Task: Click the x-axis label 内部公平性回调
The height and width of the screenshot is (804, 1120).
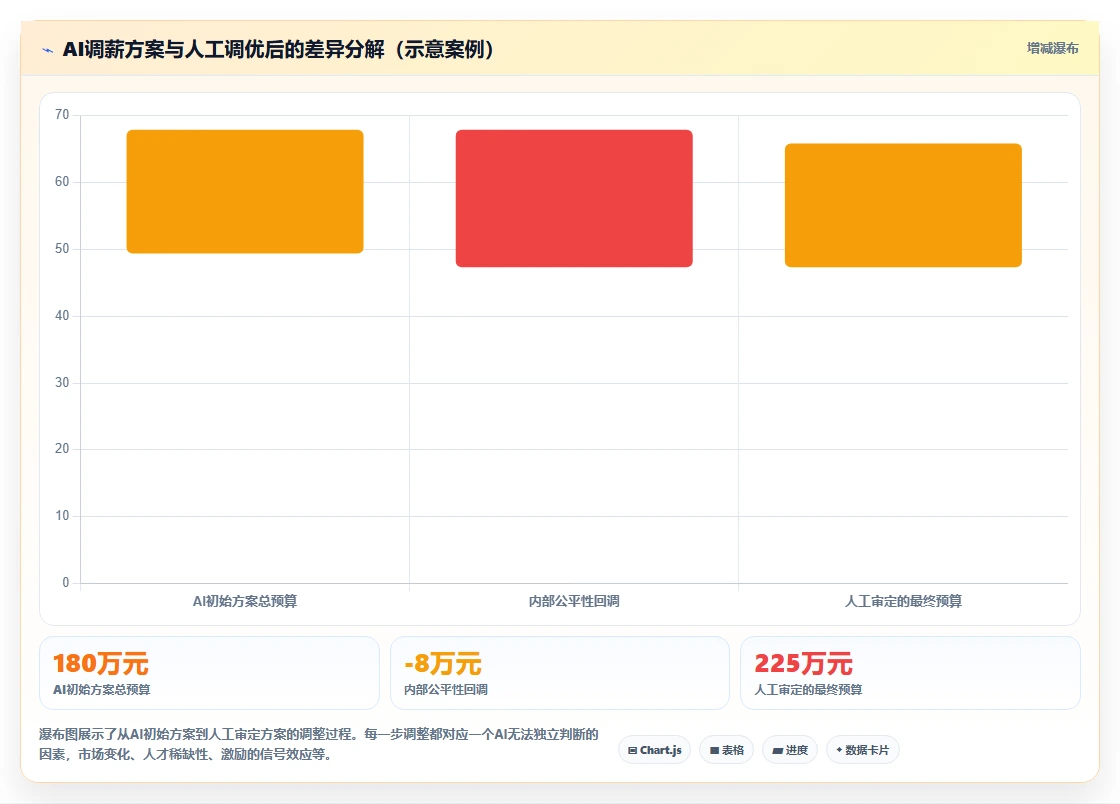Action: (x=574, y=601)
